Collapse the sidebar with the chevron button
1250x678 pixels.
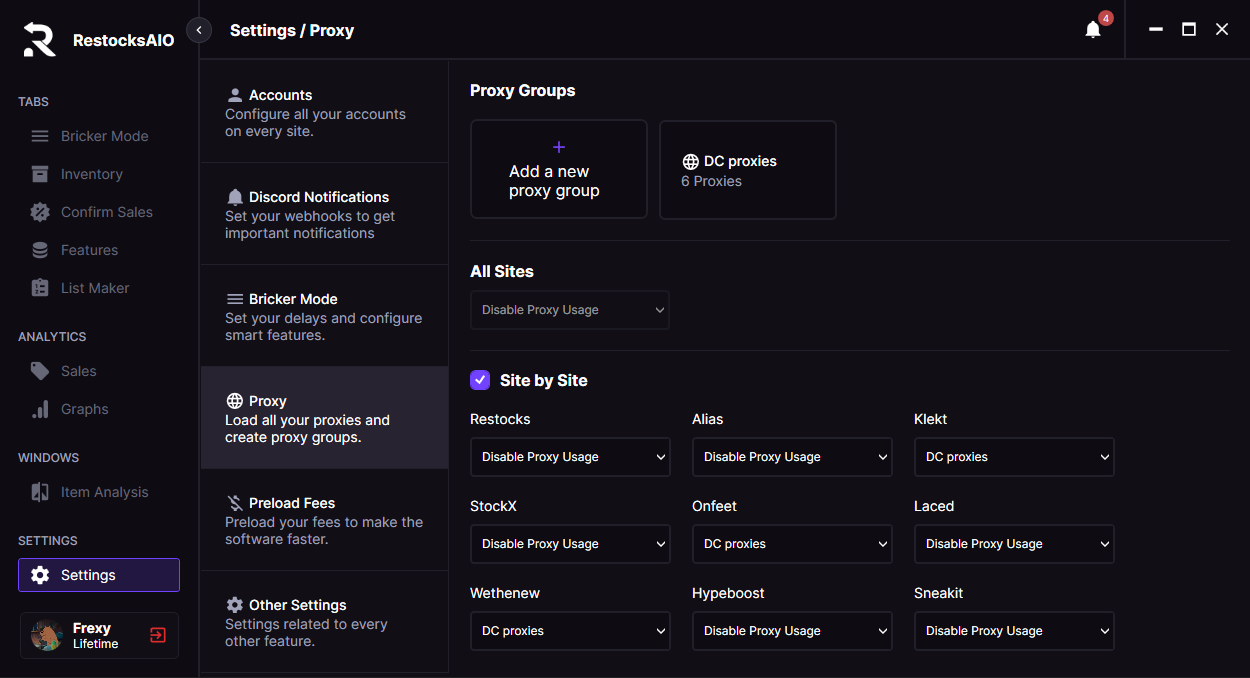coord(199,30)
